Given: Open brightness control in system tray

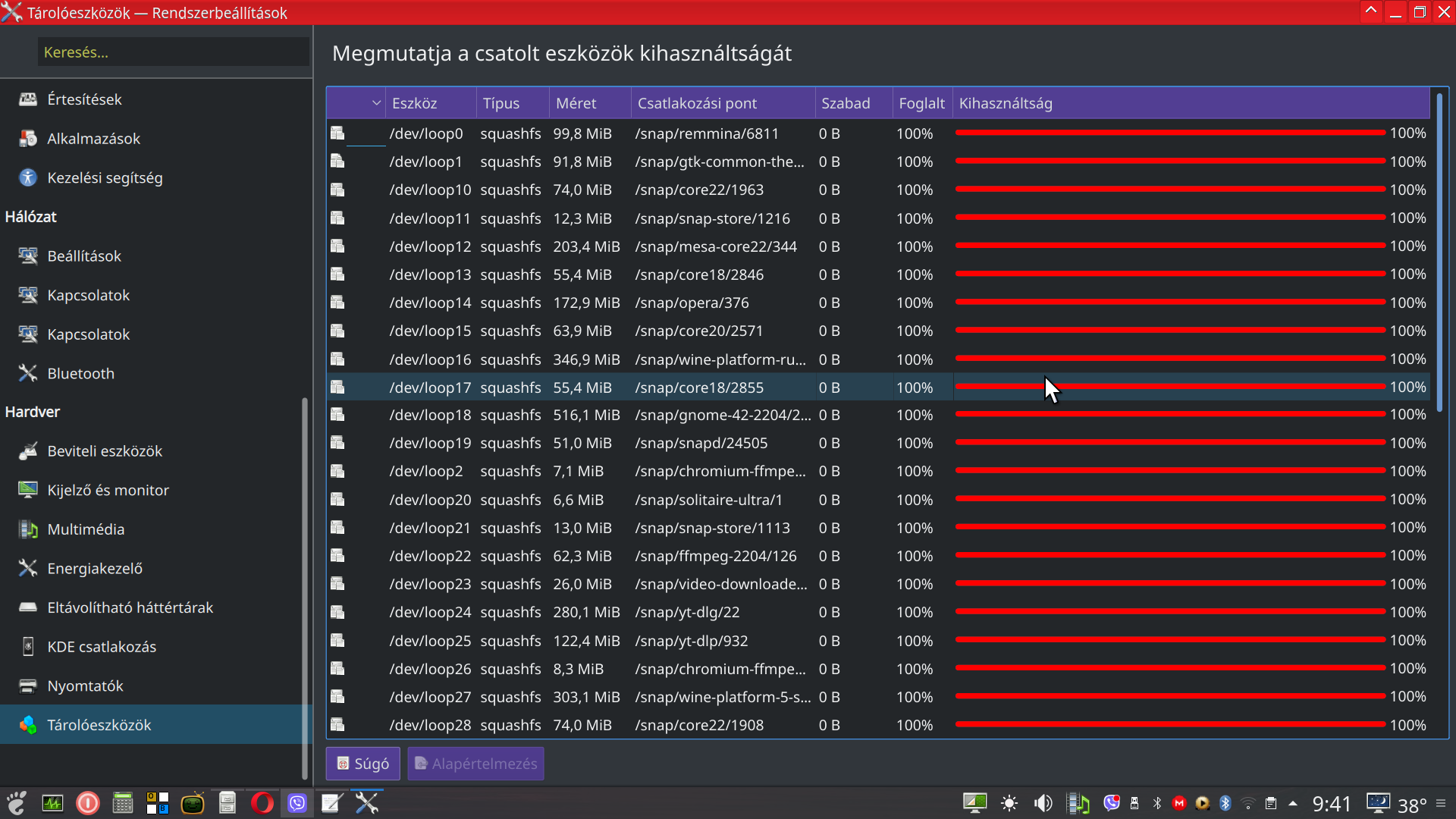Looking at the screenshot, I should (x=1009, y=803).
